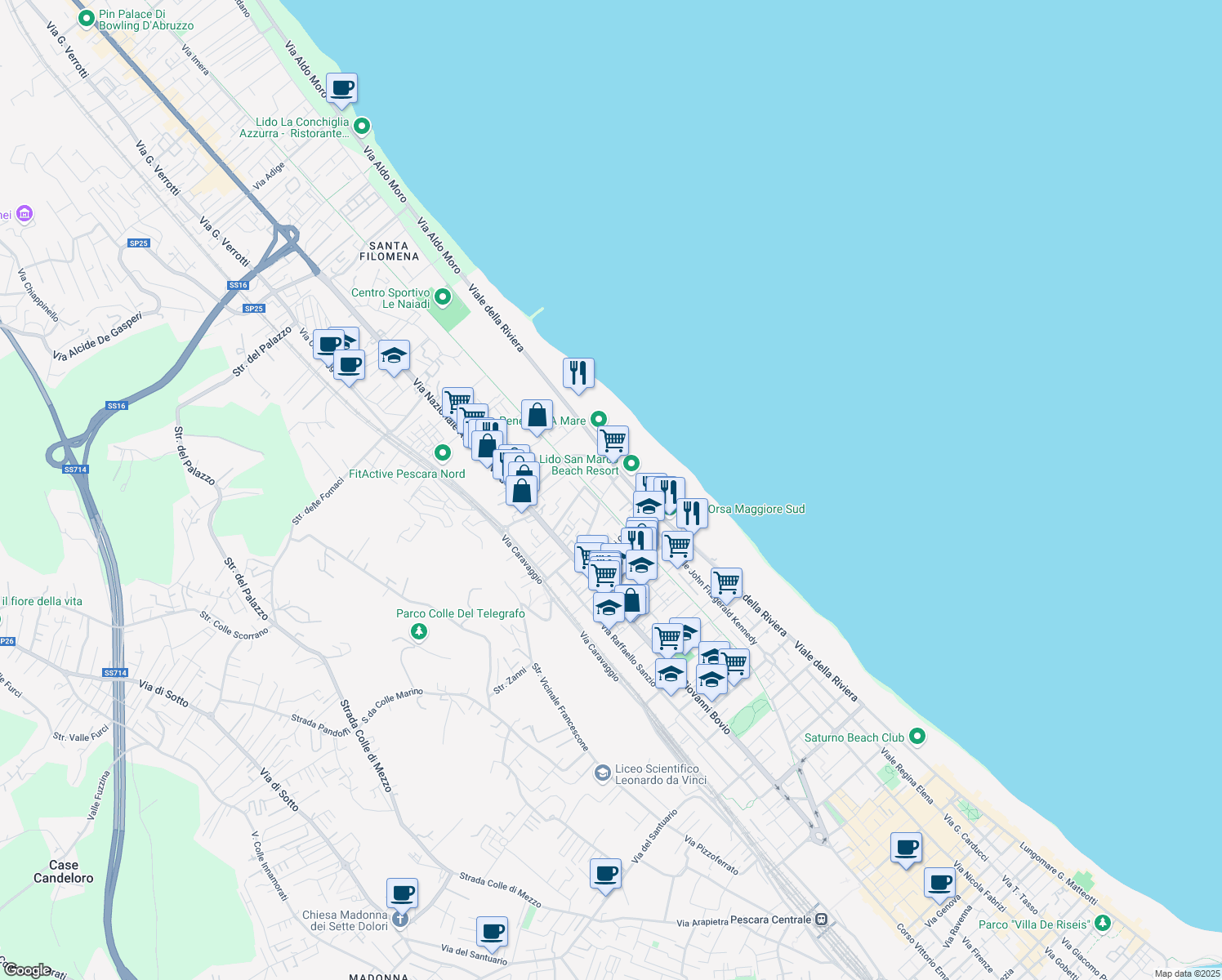The height and width of the screenshot is (980, 1222).
Task: Select the coffee marker above Via Genova
Action: 940,883
